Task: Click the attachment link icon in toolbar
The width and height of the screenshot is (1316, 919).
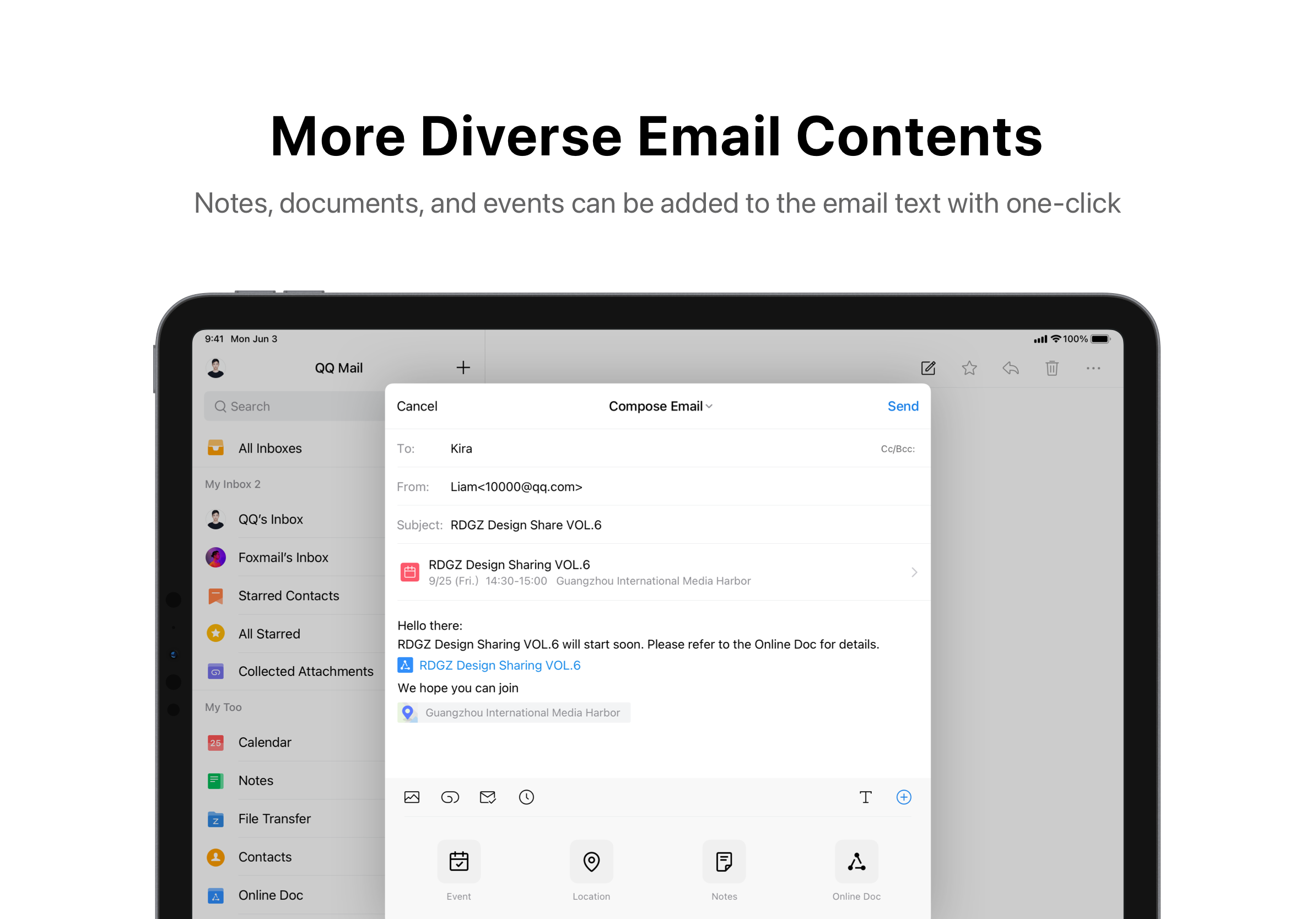Action: [x=450, y=797]
